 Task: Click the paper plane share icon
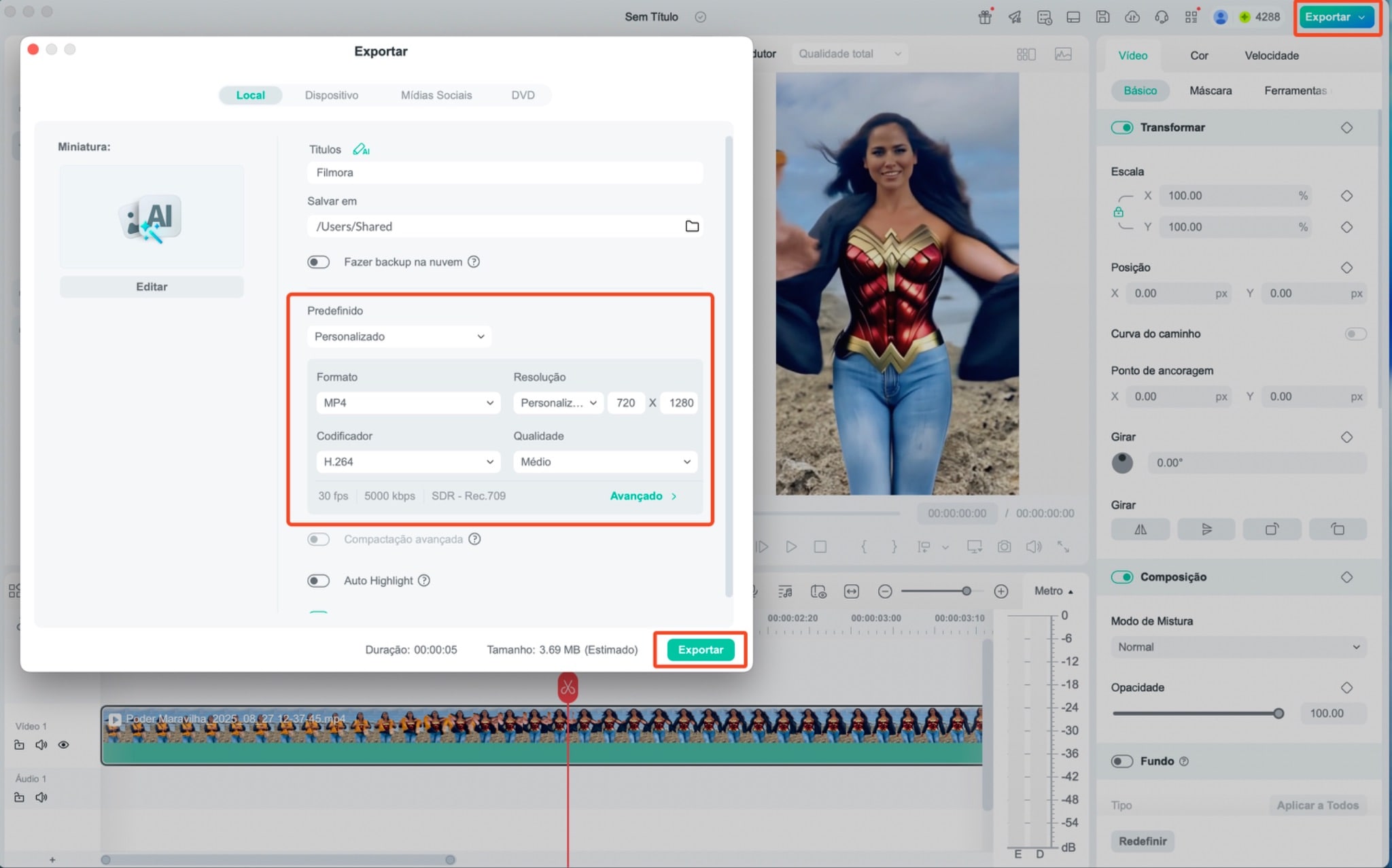tap(1015, 17)
